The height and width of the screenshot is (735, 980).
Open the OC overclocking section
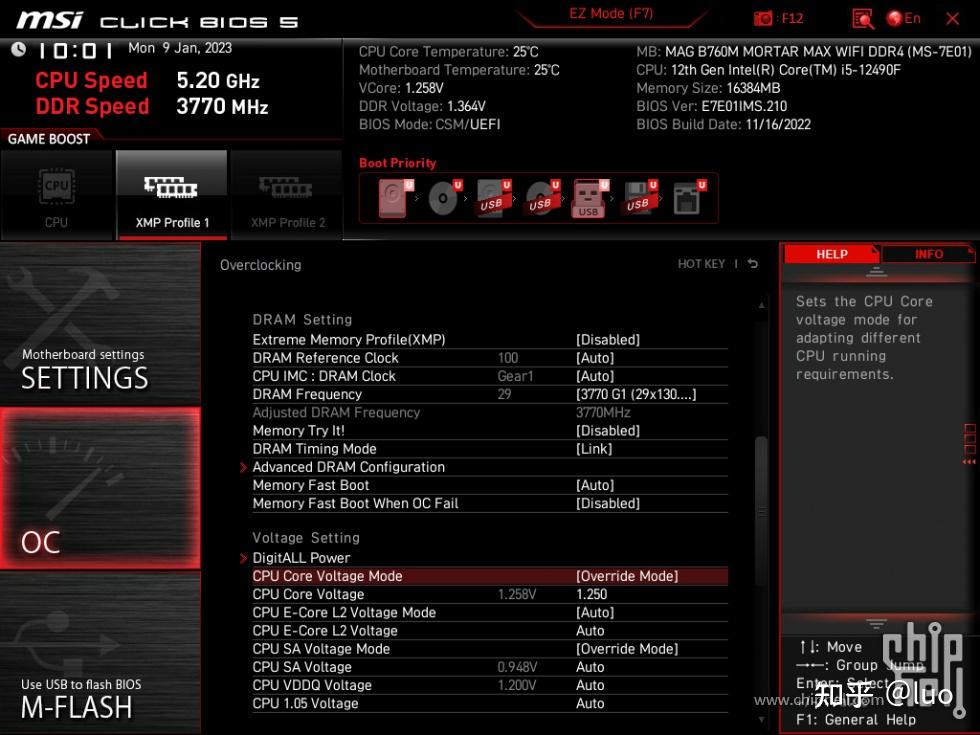pyautogui.click(x=100, y=488)
